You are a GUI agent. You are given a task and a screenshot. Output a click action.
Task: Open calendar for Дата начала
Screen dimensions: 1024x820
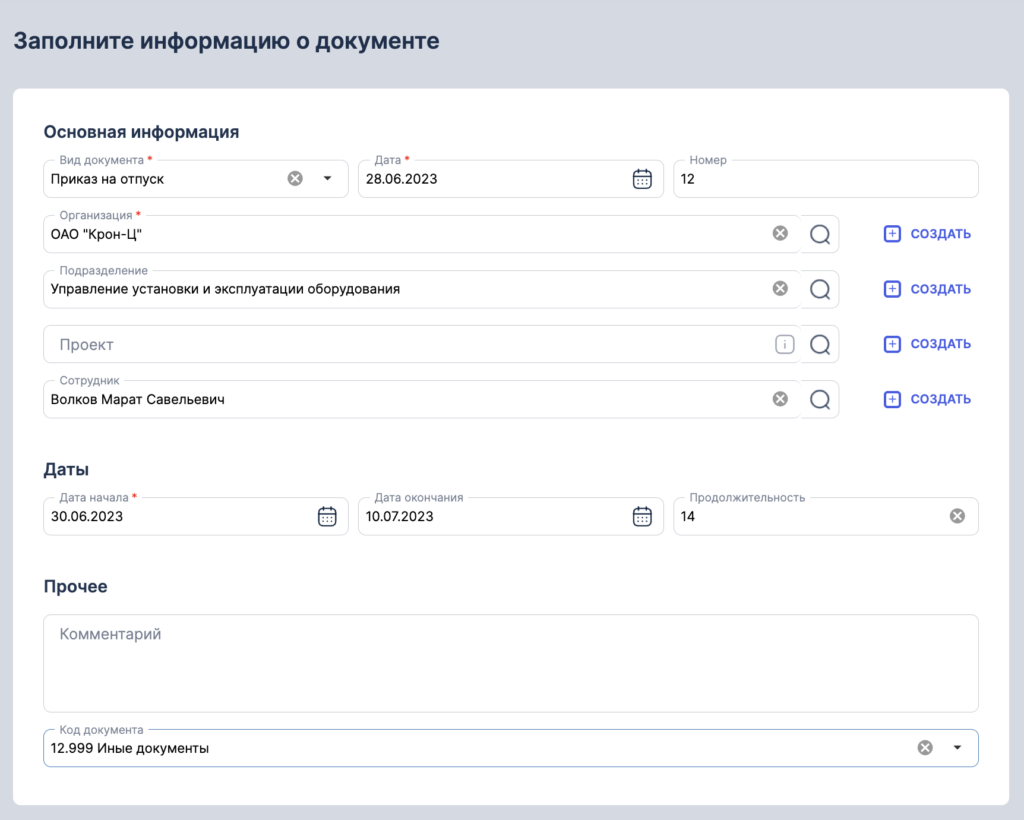point(327,516)
